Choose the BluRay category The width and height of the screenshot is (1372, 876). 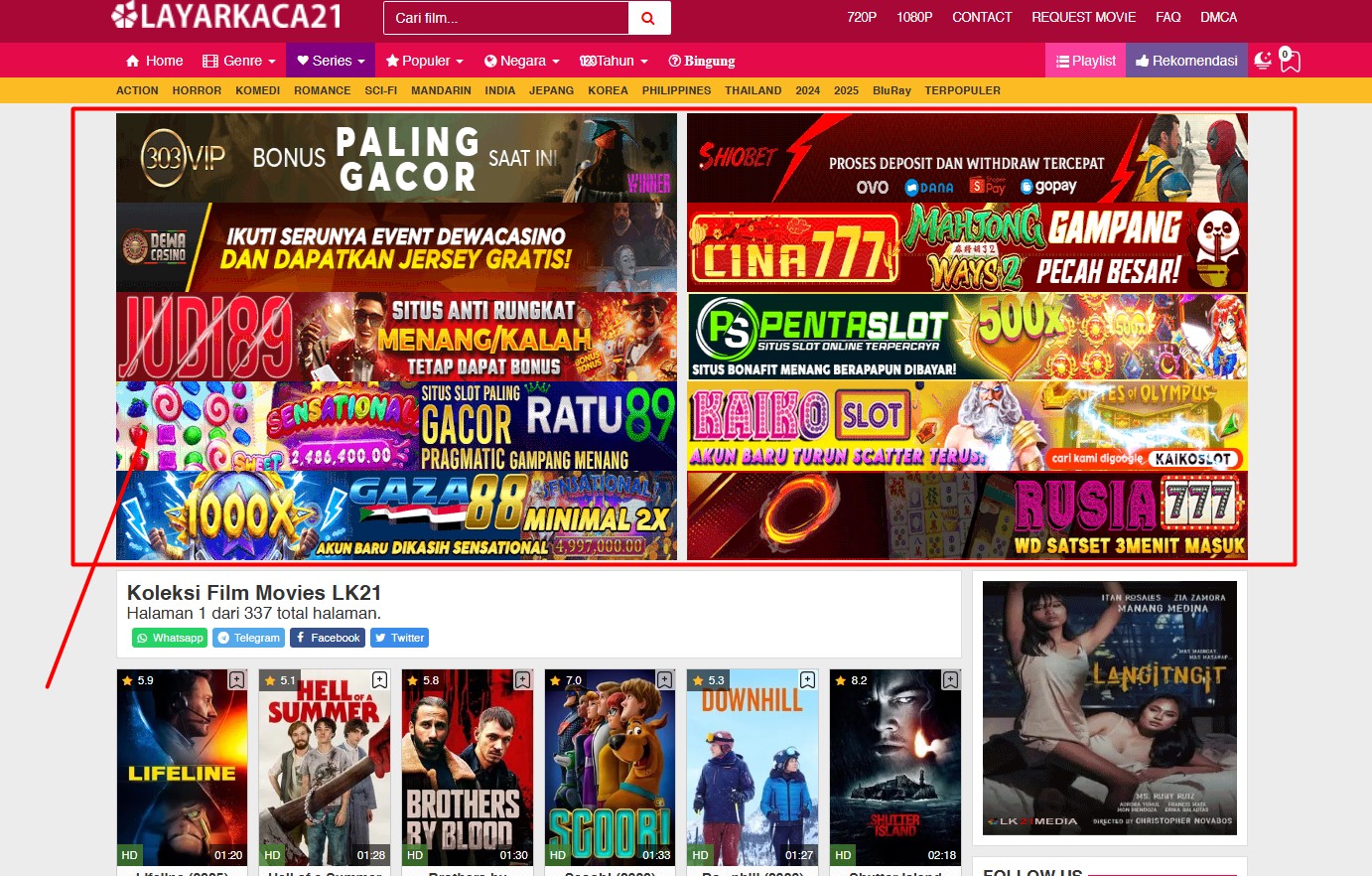click(x=892, y=90)
